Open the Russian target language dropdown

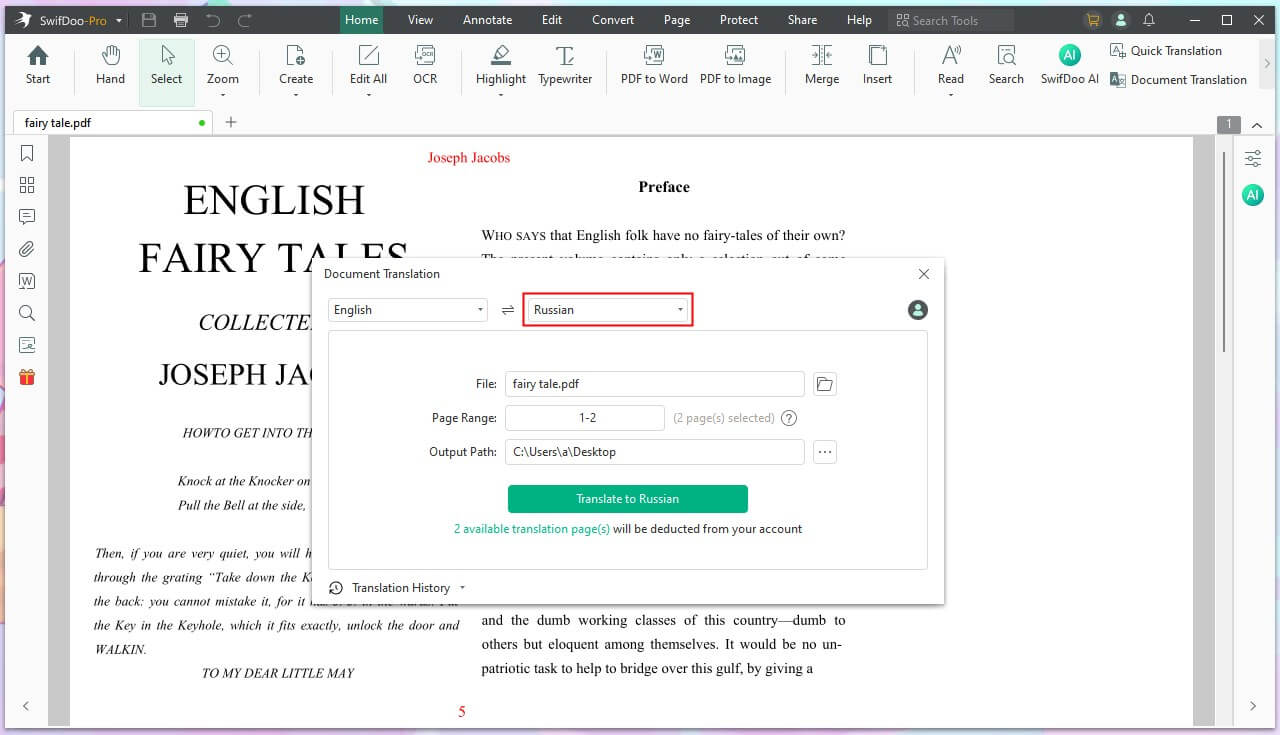pyautogui.click(x=608, y=310)
